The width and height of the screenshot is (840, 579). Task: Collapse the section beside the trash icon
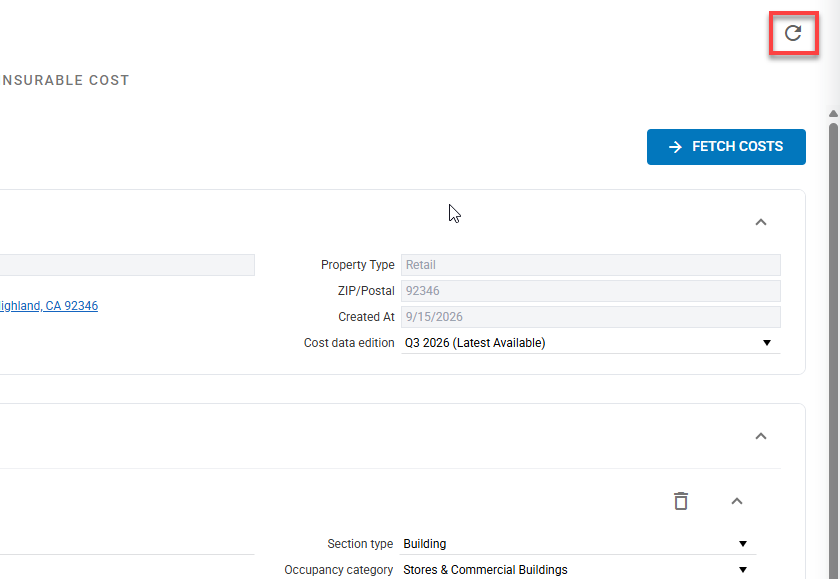737,501
